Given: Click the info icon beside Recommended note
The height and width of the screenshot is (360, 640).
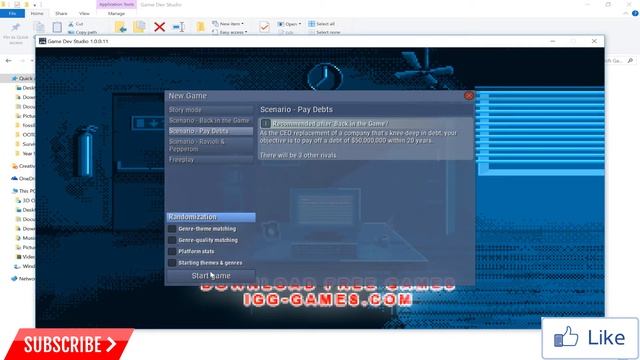Looking at the screenshot, I should tap(265, 123).
